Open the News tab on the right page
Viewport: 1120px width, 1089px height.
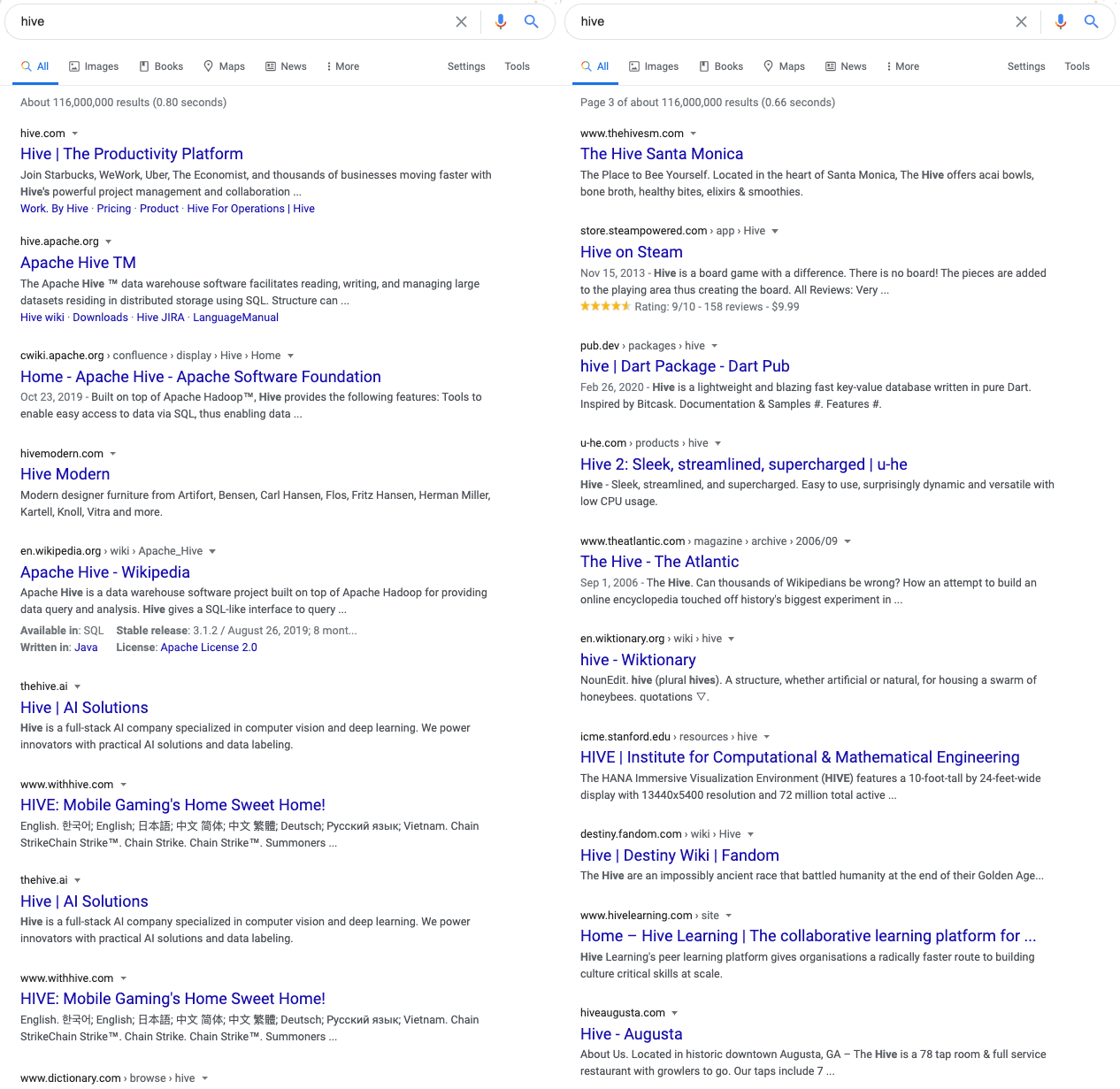pyautogui.click(x=845, y=66)
